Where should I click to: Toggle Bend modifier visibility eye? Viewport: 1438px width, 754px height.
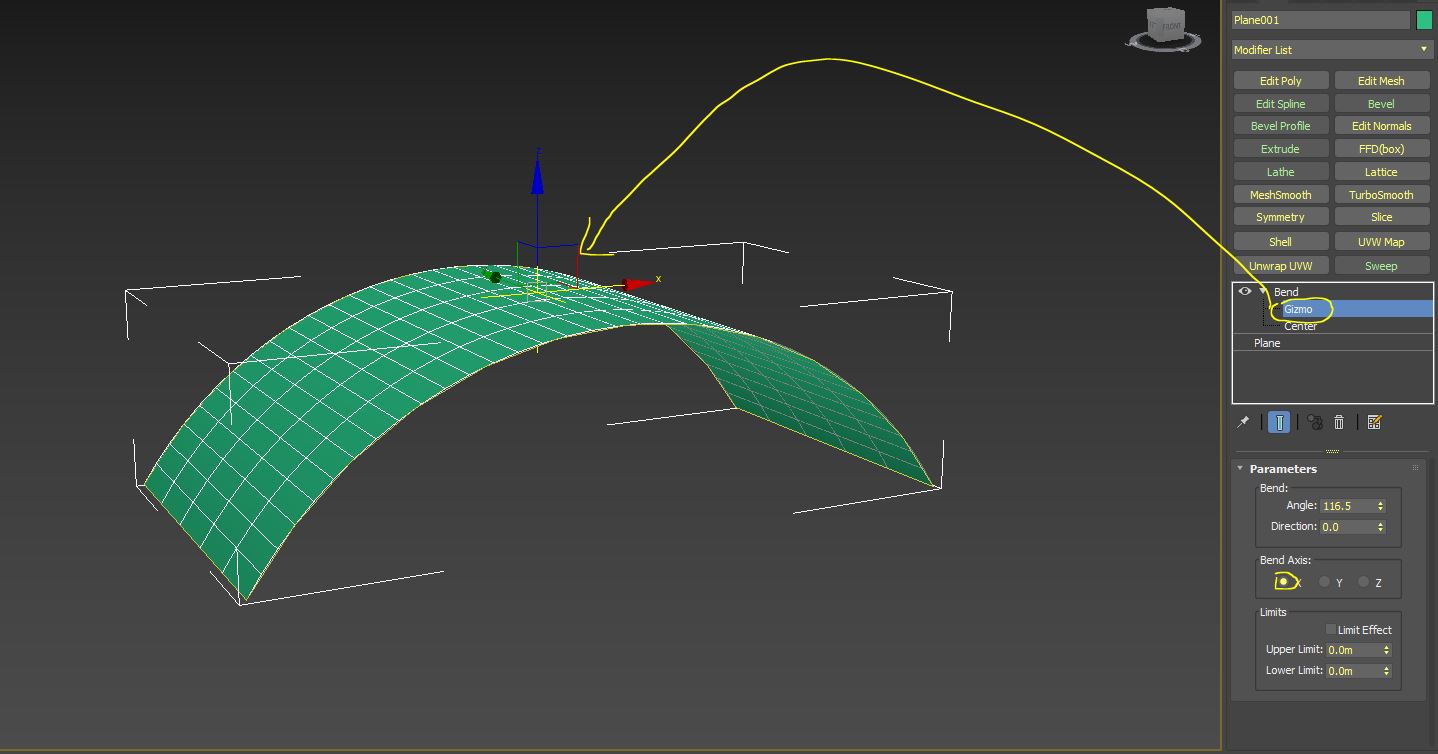click(x=1244, y=291)
